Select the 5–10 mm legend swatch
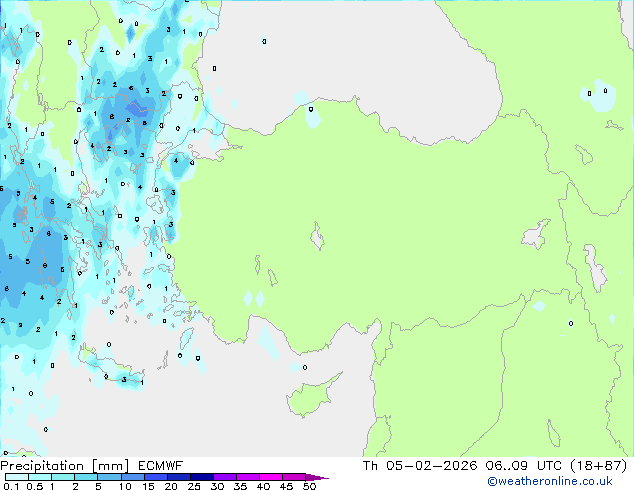634x490 pixels. (109, 477)
